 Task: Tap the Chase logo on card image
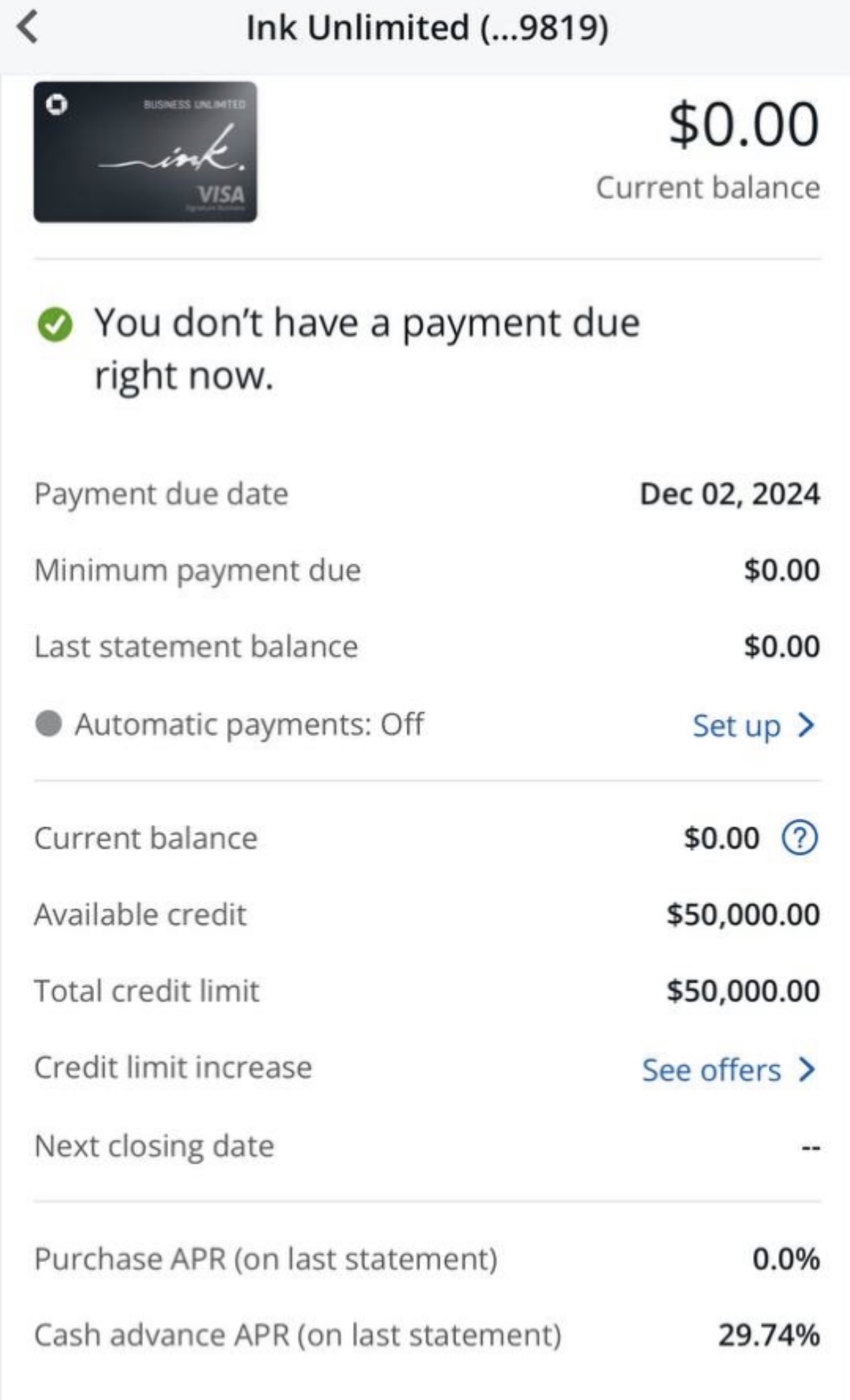[57, 105]
